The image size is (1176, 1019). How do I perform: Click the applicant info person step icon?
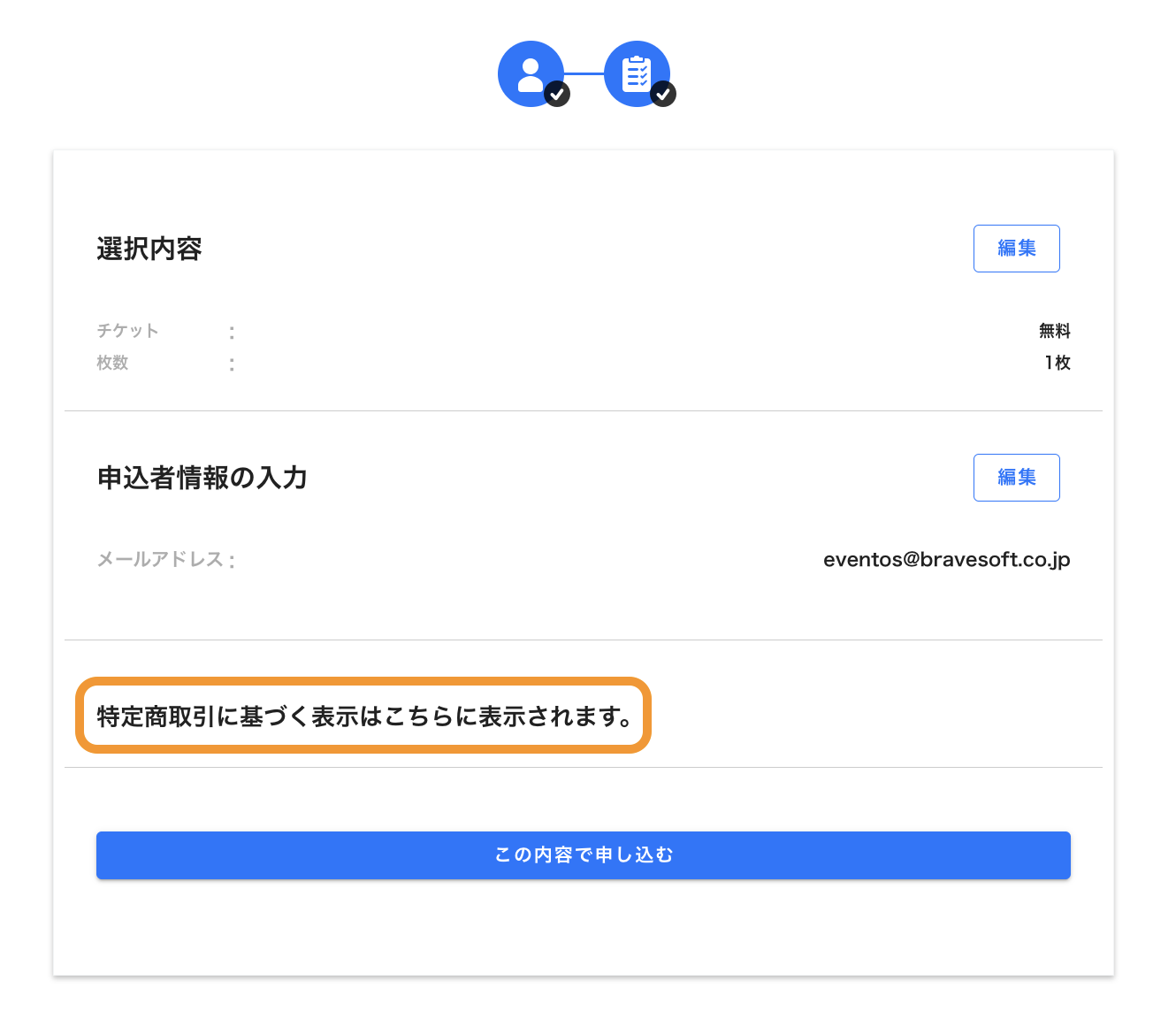531,74
